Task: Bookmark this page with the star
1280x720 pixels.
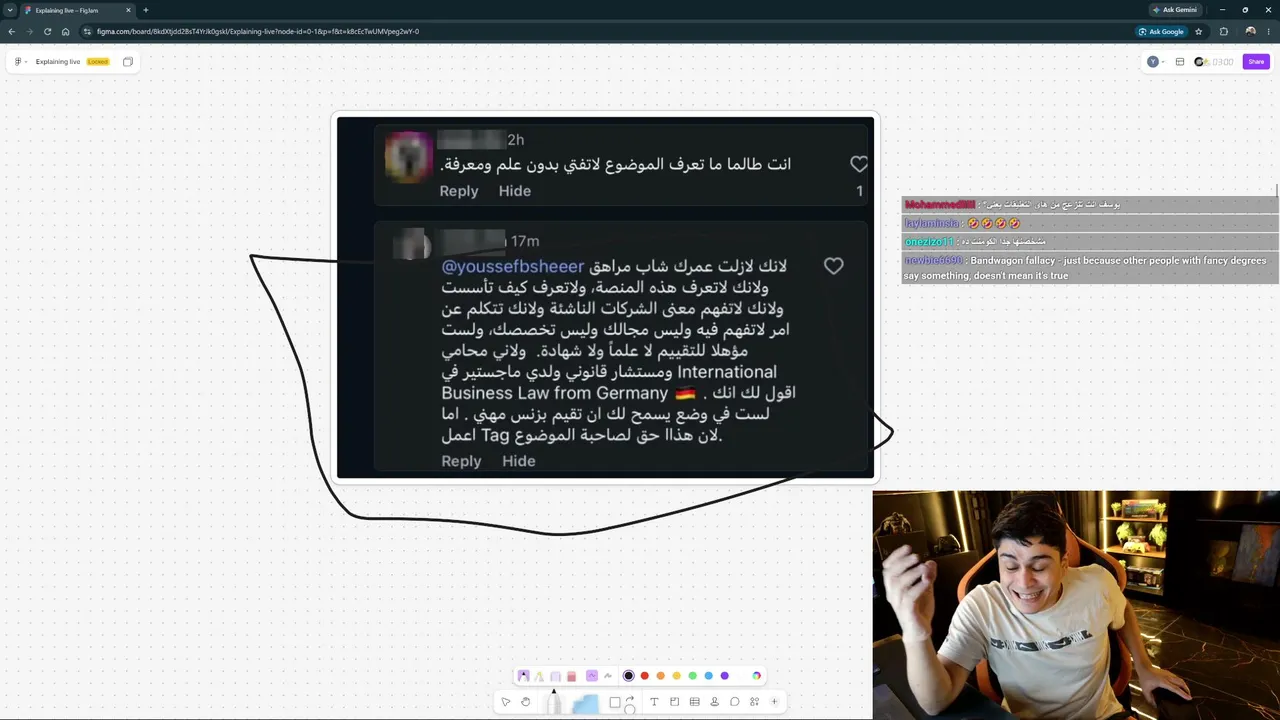Action: (1198, 31)
